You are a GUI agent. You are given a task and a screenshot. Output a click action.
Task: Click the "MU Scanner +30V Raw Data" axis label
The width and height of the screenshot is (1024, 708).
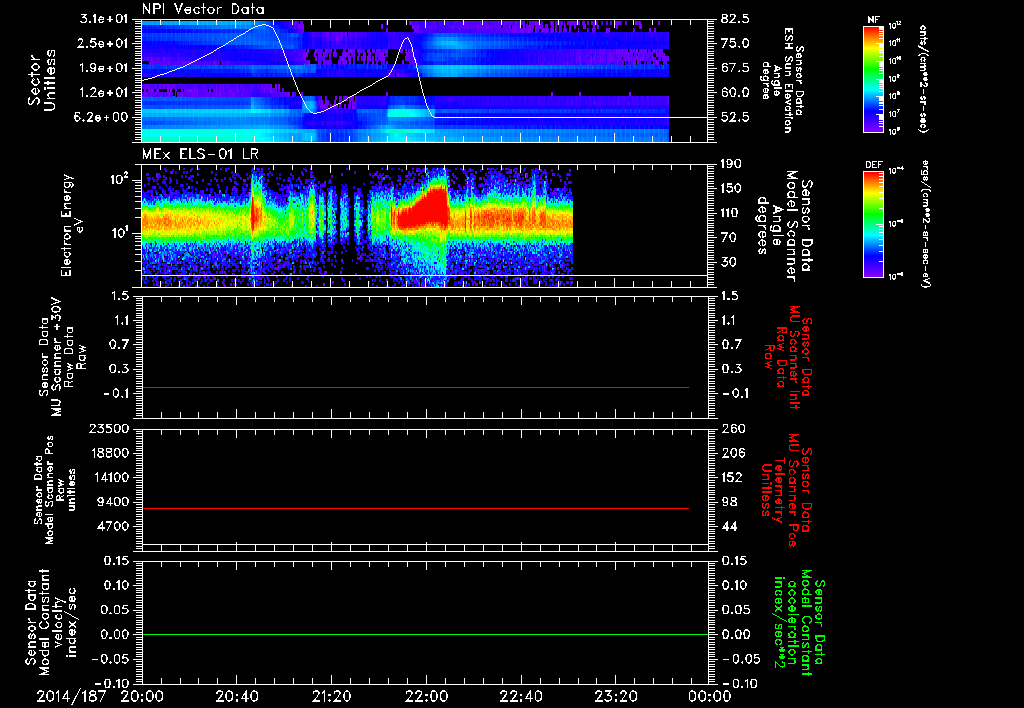point(62,357)
